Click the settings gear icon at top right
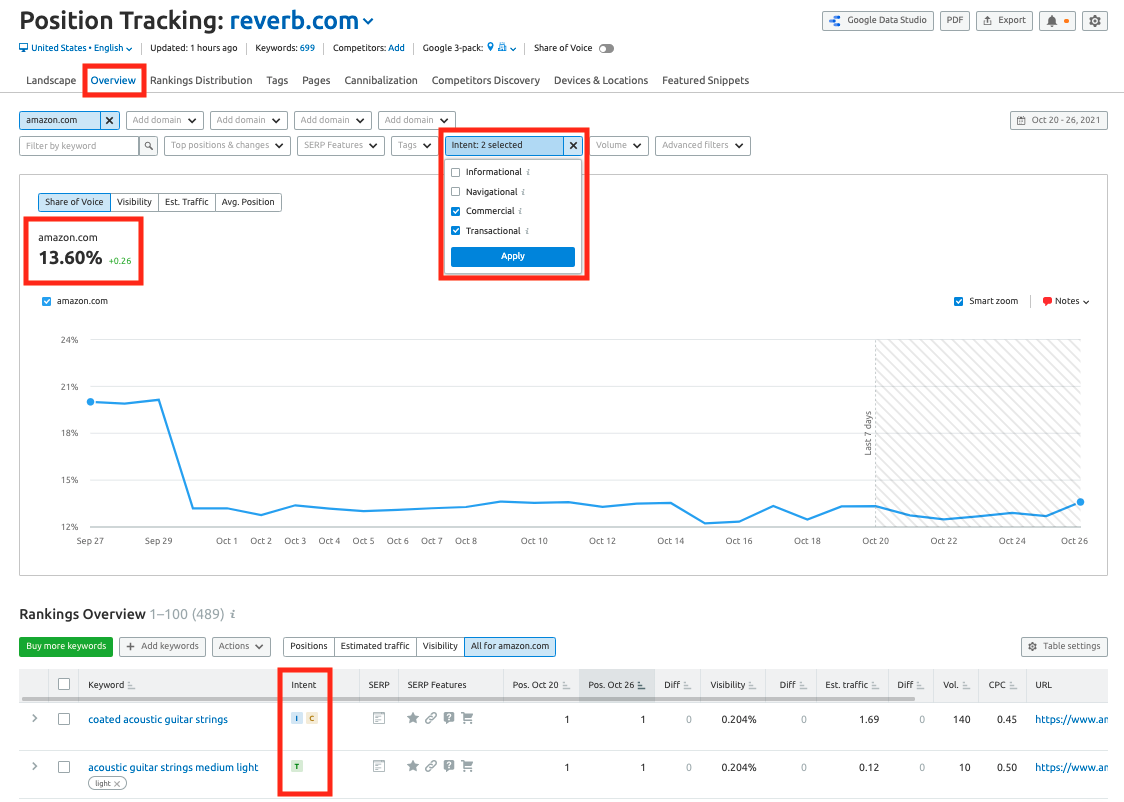 [x=1095, y=21]
